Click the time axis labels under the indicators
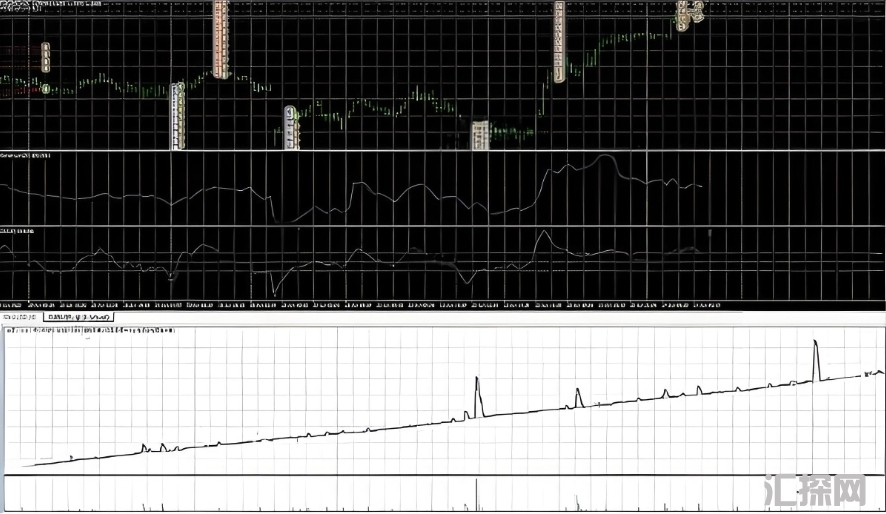This screenshot has height=514, width=886. pos(360,303)
